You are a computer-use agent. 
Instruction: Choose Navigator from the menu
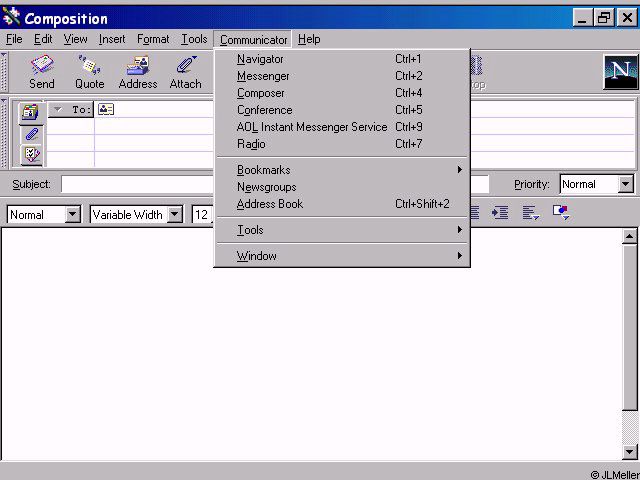[x=342, y=59]
